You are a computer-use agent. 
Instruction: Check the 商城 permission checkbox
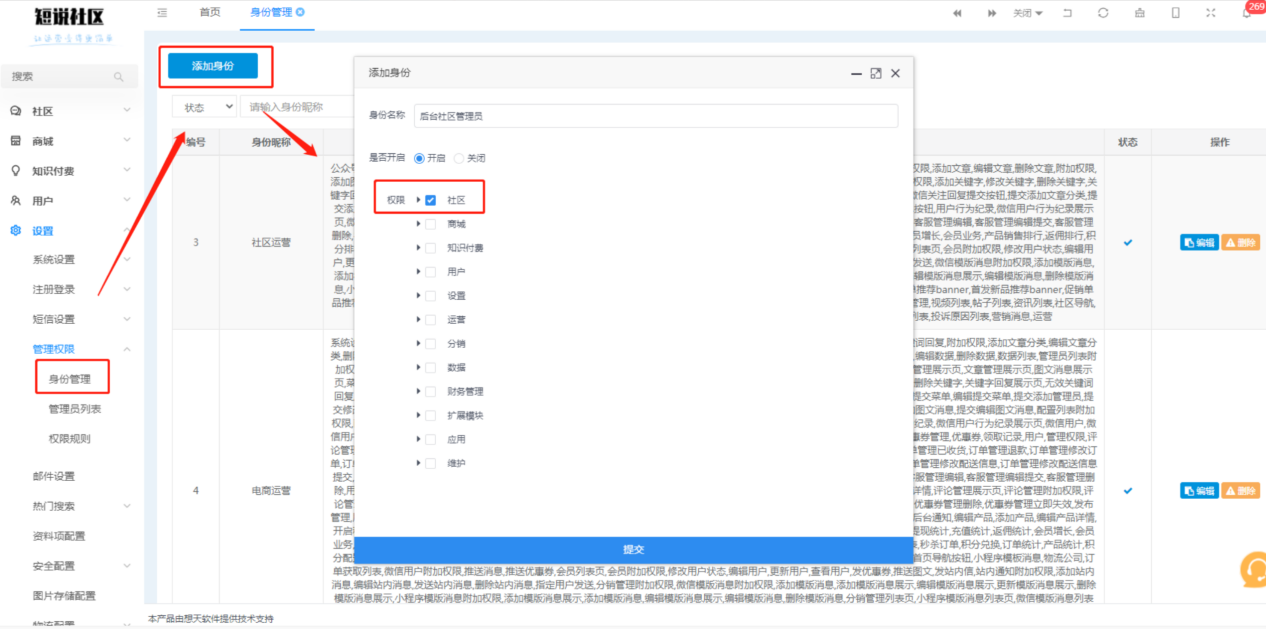431,224
